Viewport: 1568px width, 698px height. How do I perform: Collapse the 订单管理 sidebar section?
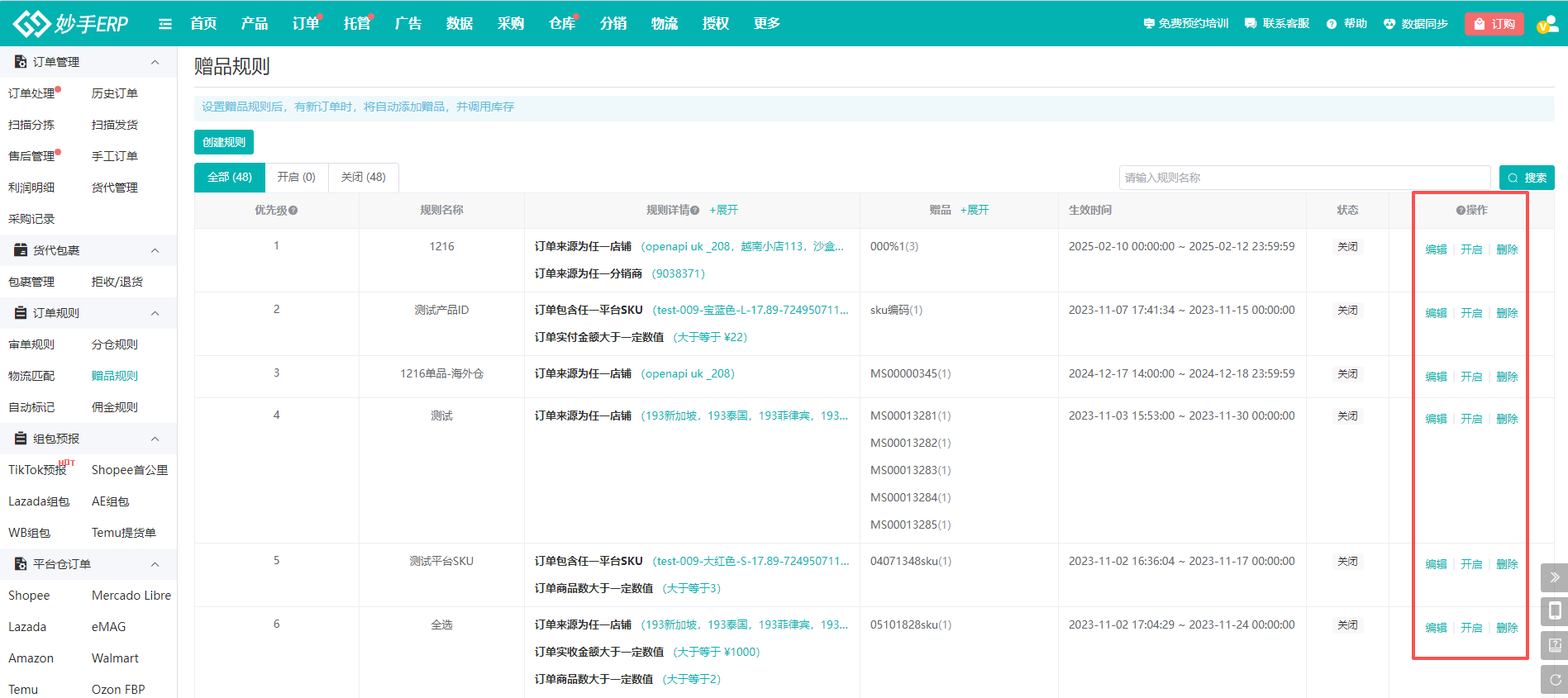[155, 62]
